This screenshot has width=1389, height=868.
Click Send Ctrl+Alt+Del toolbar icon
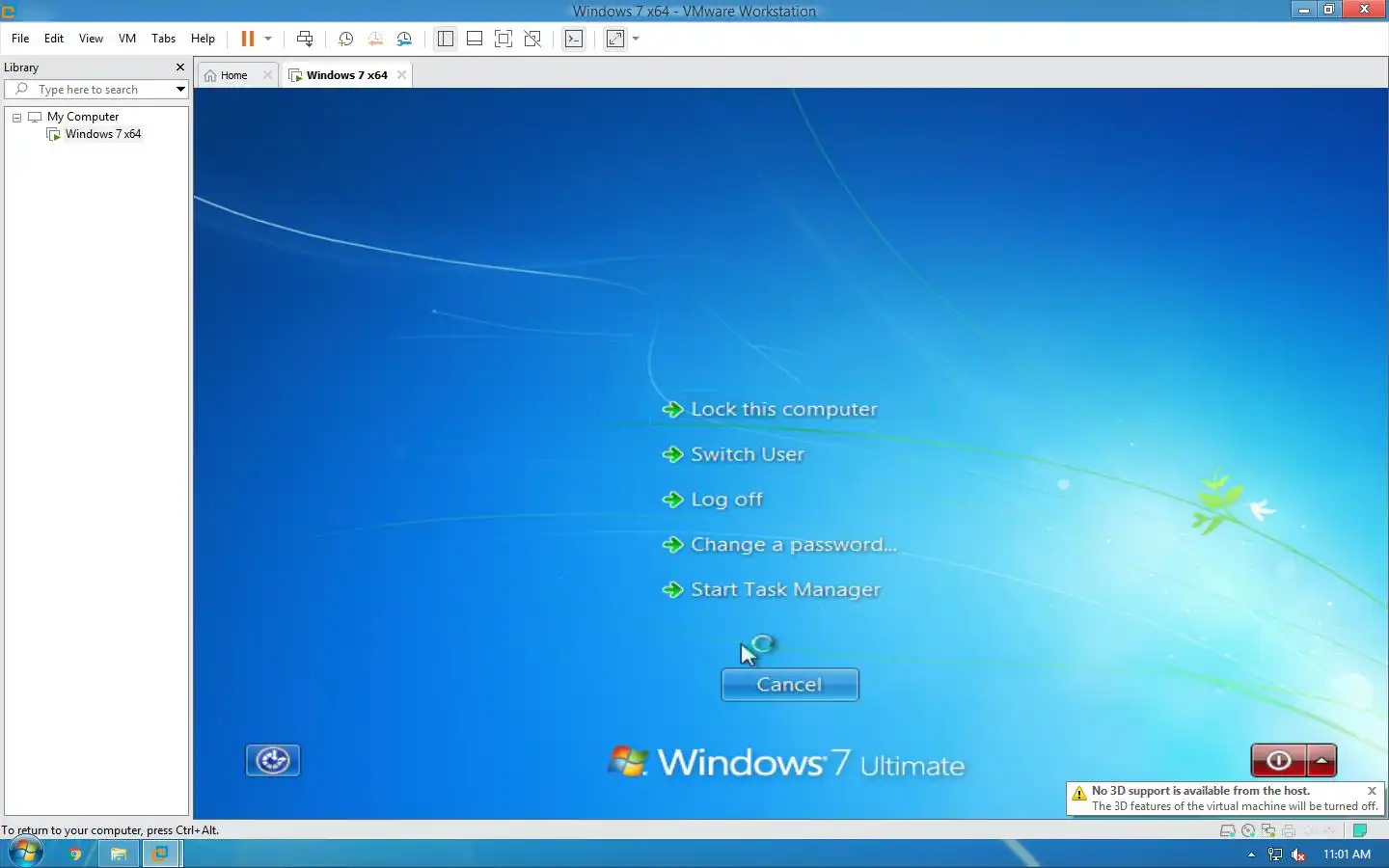tap(305, 39)
